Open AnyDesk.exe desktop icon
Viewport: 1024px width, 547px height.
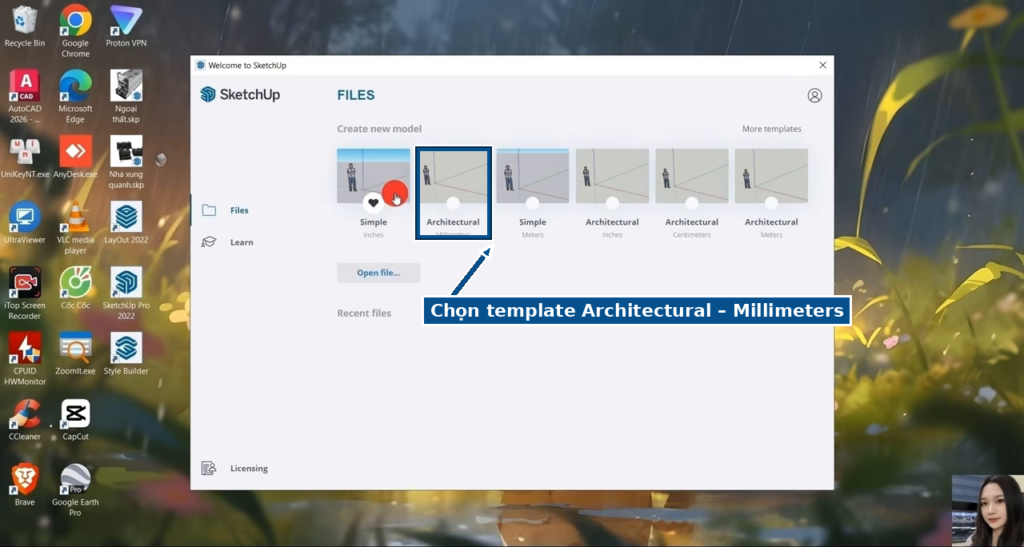pyautogui.click(x=75, y=157)
